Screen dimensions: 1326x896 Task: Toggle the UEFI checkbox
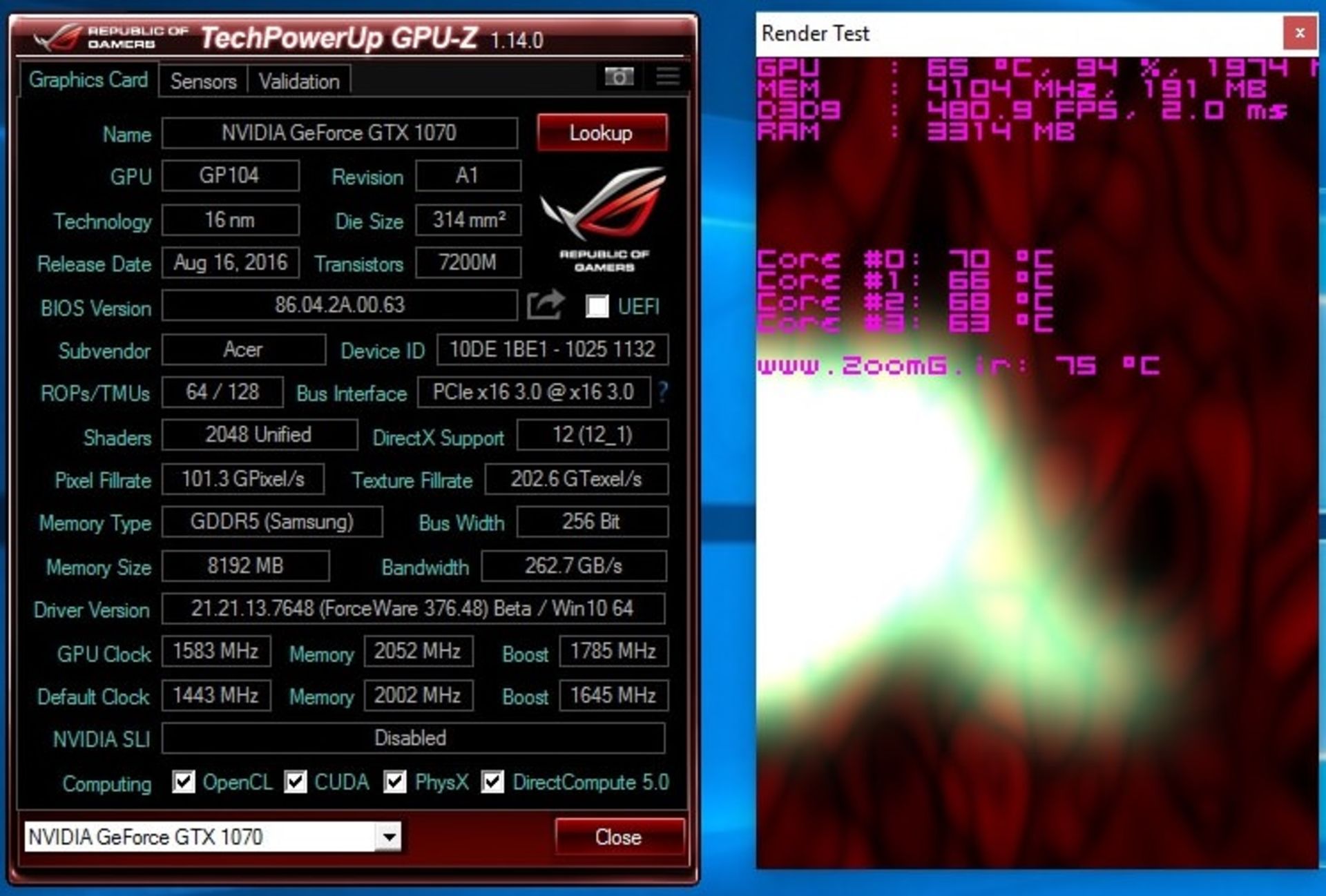pos(597,306)
